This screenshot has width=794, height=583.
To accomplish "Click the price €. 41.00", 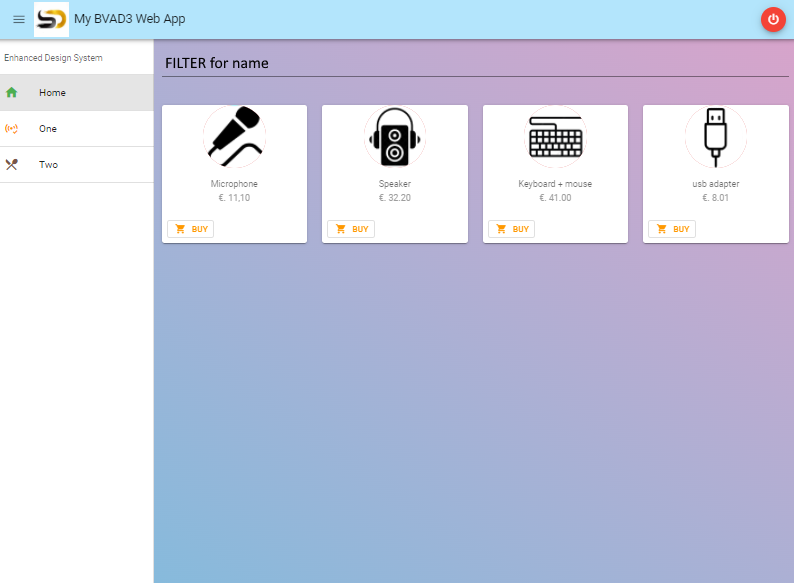I will 555,198.
